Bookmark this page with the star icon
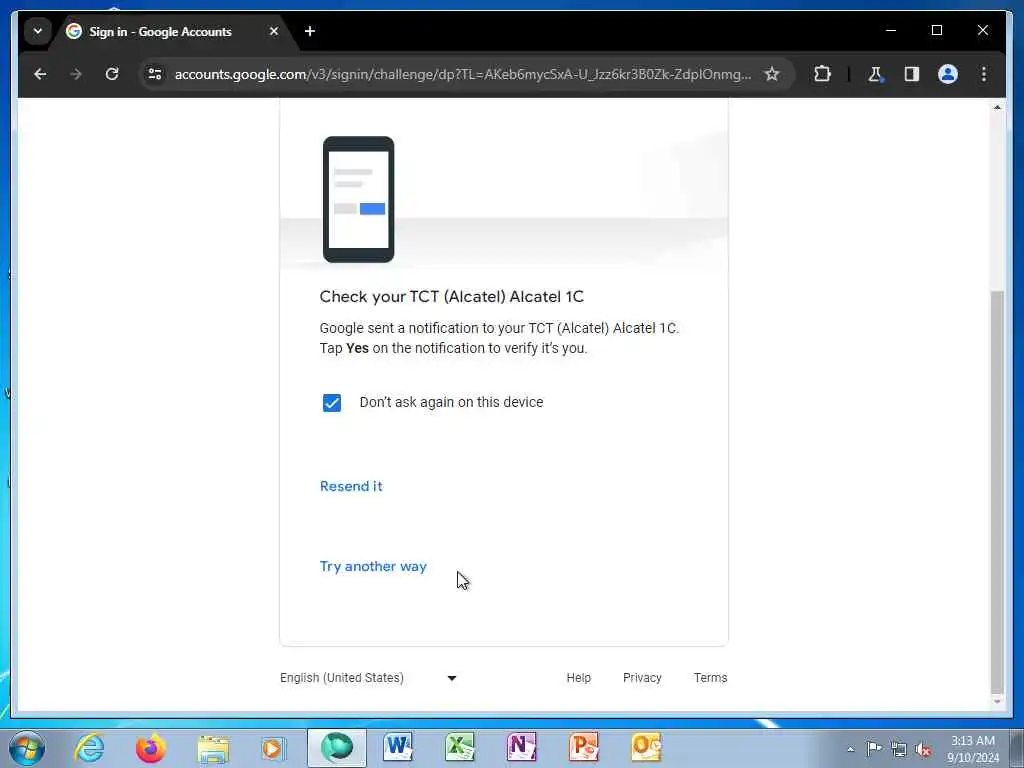The image size is (1024, 768). coord(772,74)
